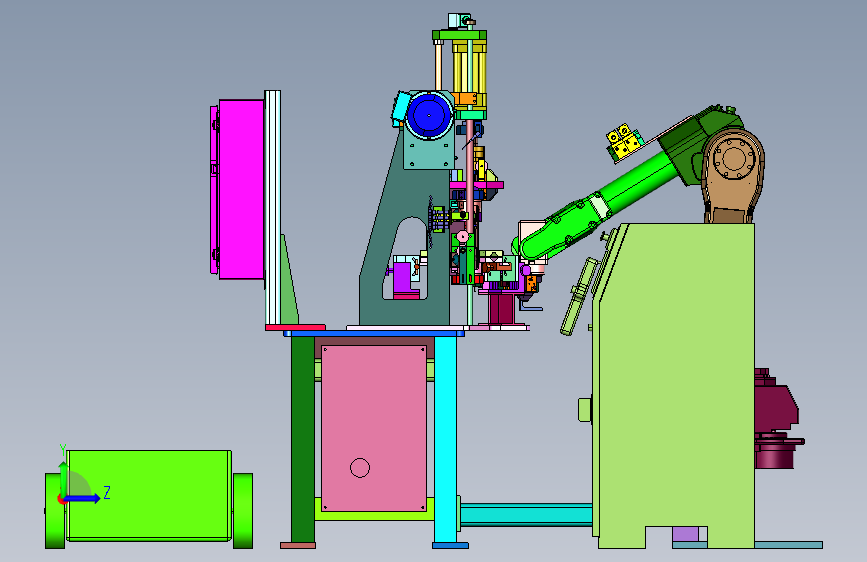Select the brown foot under green leg
The image size is (867, 562).
[x=297, y=545]
